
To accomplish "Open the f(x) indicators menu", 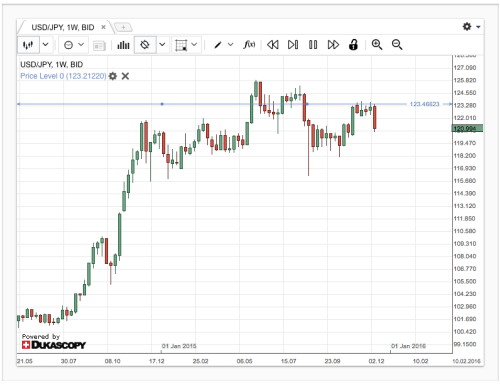I will [x=249, y=44].
